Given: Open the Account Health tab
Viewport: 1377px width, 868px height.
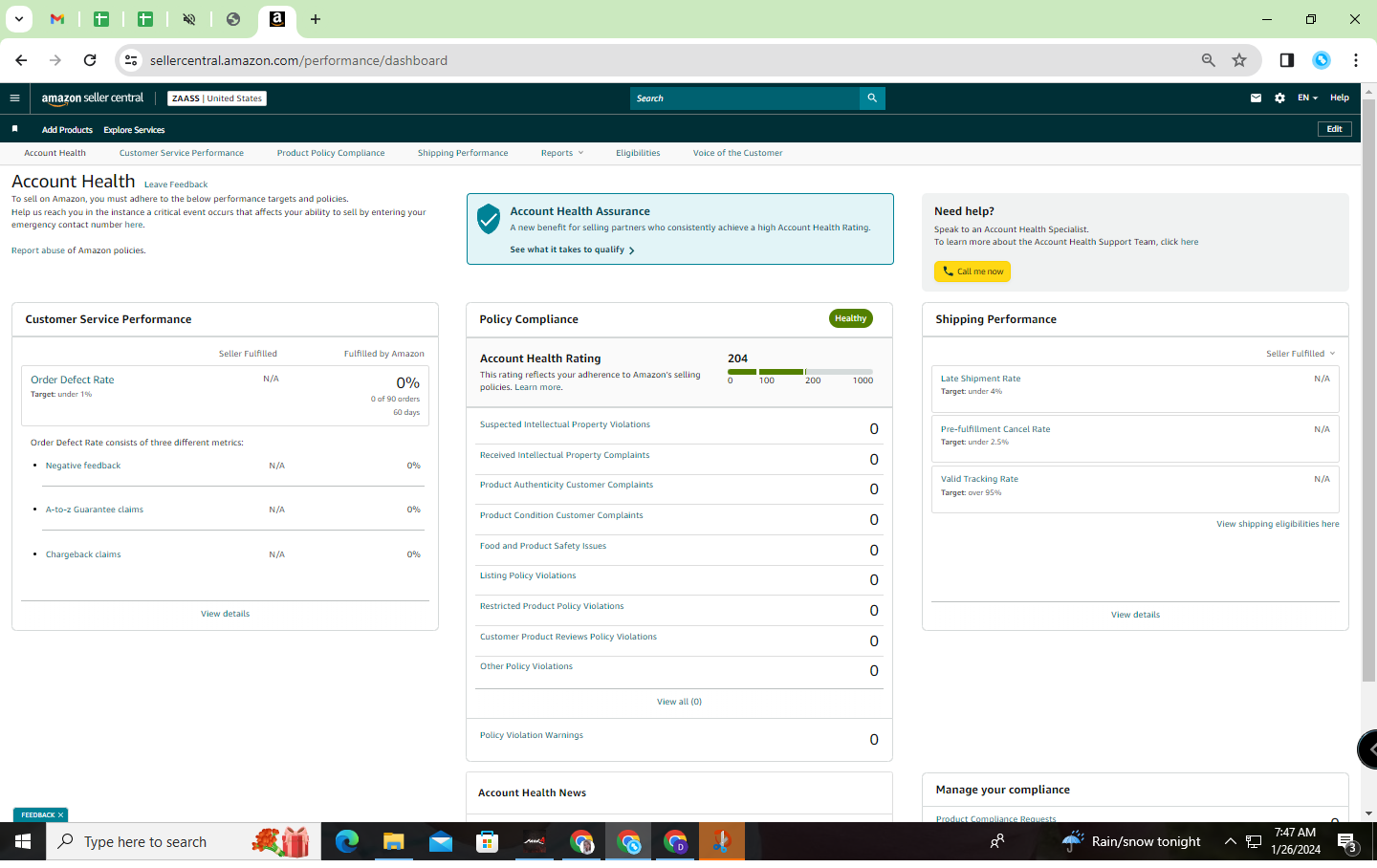Looking at the screenshot, I should [55, 153].
